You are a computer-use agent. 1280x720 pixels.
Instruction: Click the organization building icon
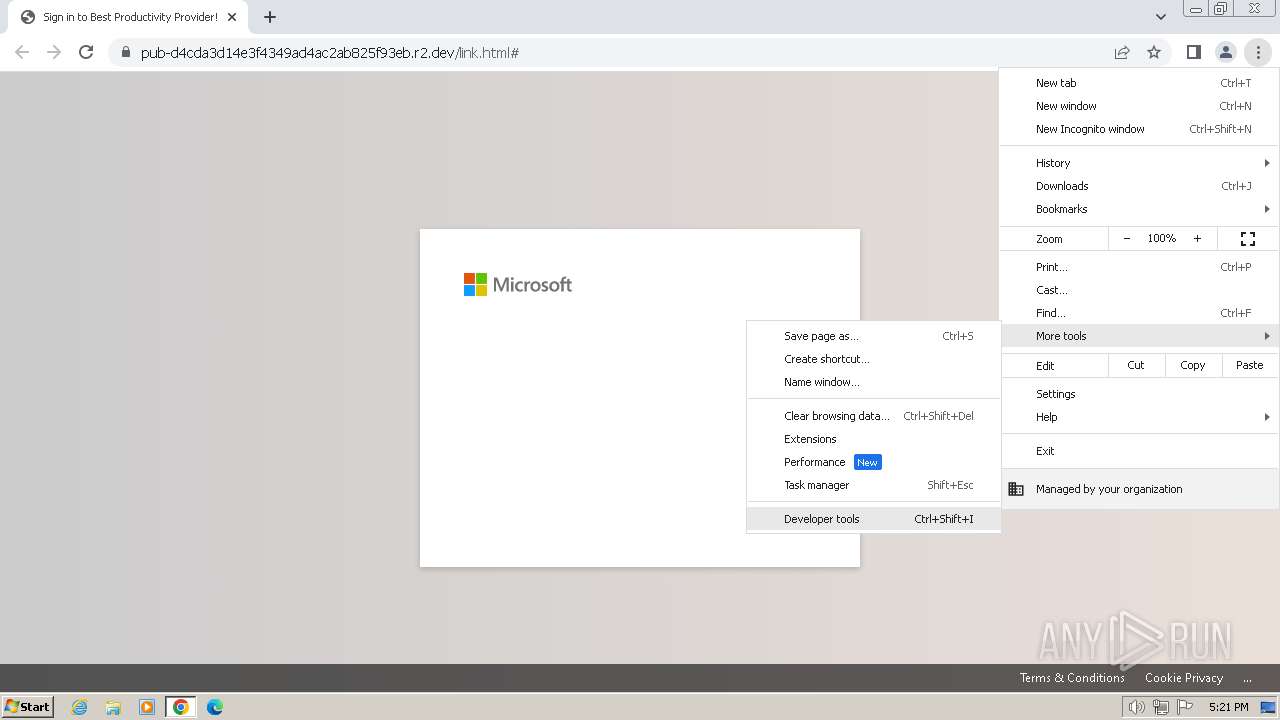point(1016,489)
